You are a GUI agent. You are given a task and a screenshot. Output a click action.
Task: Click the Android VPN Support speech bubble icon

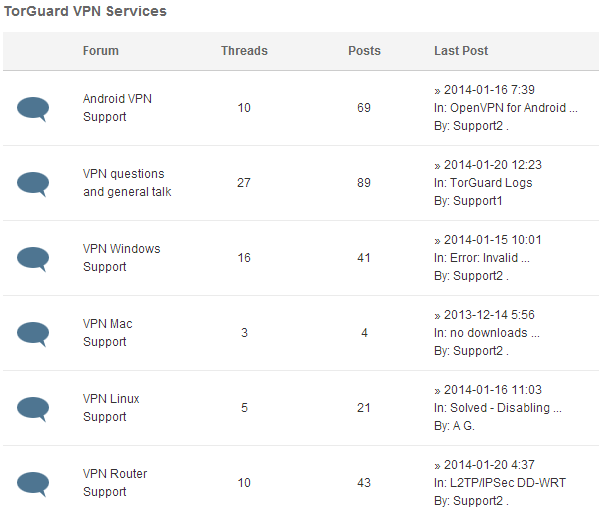click(x=33, y=109)
